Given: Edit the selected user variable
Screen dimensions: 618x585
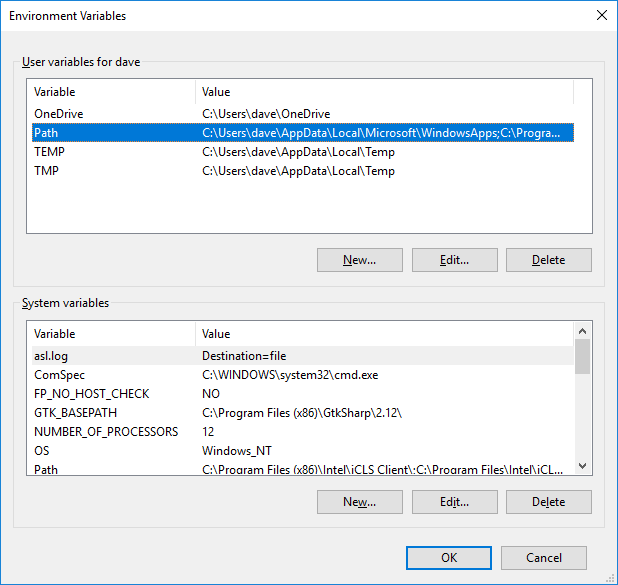Looking at the screenshot, I should (454, 260).
